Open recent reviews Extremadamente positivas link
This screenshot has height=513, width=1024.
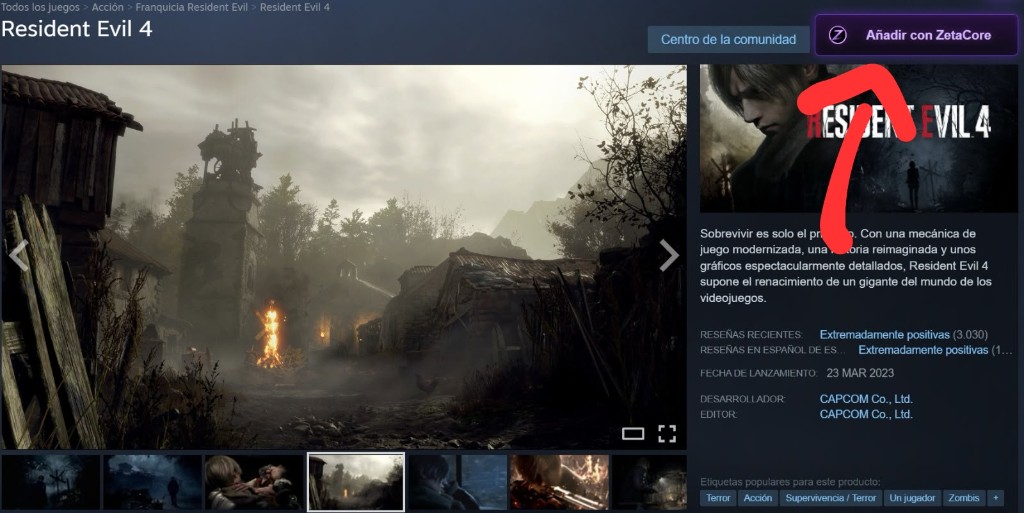[884, 335]
